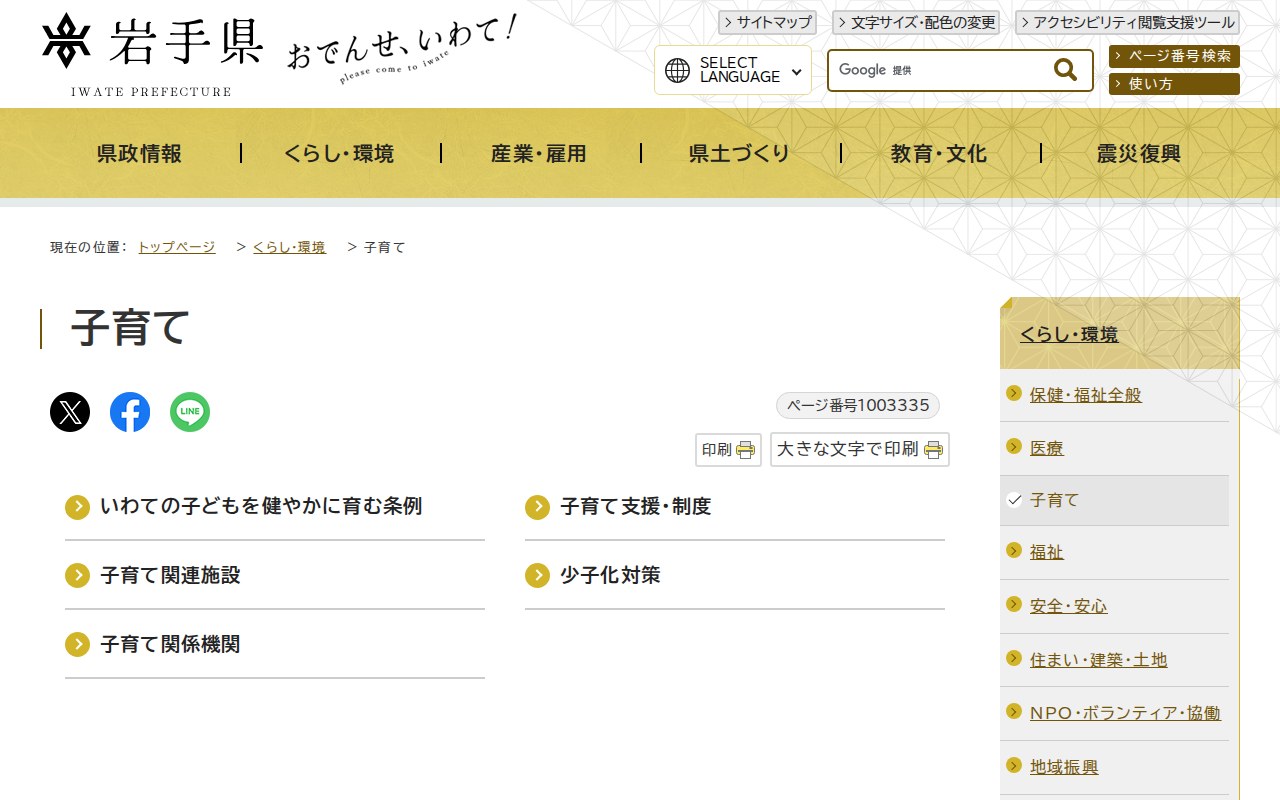The image size is (1280, 800).
Task: Open sidebar link 福祉
Action: [1047, 552]
